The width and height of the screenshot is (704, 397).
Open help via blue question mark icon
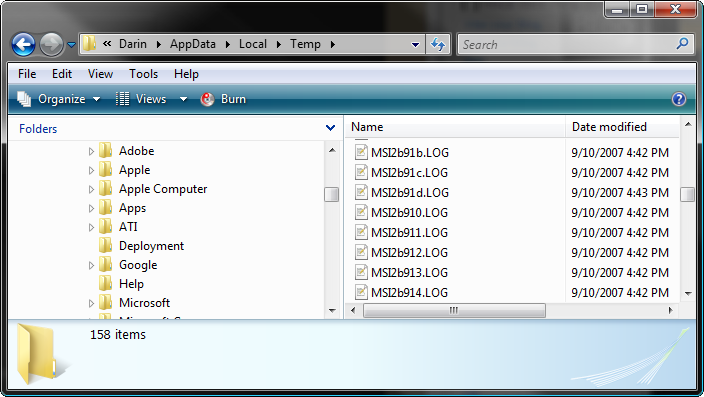pyautogui.click(x=678, y=99)
